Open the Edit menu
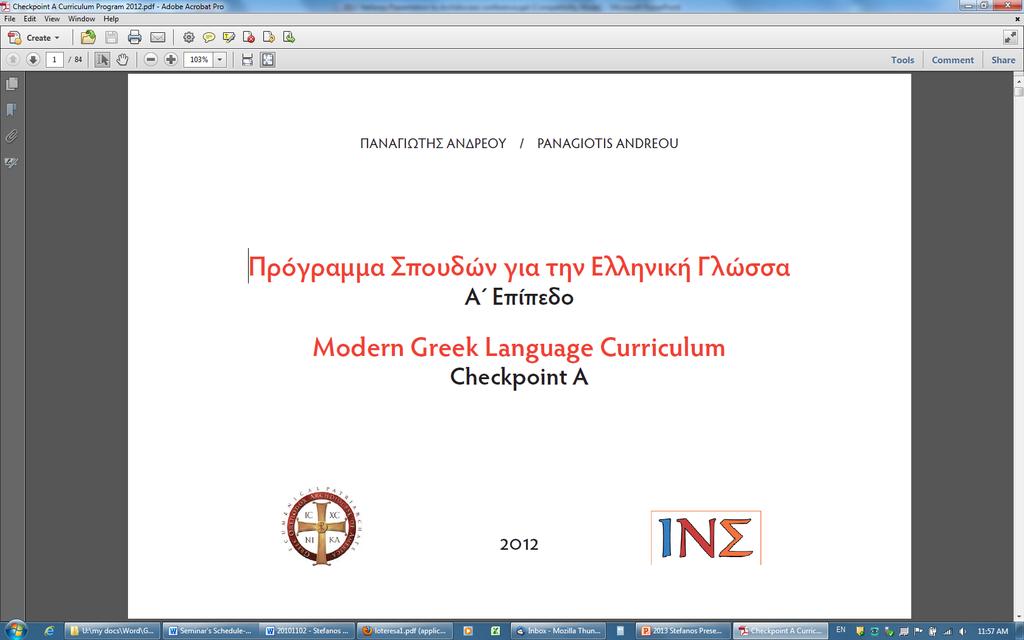The height and width of the screenshot is (640, 1024). point(30,19)
